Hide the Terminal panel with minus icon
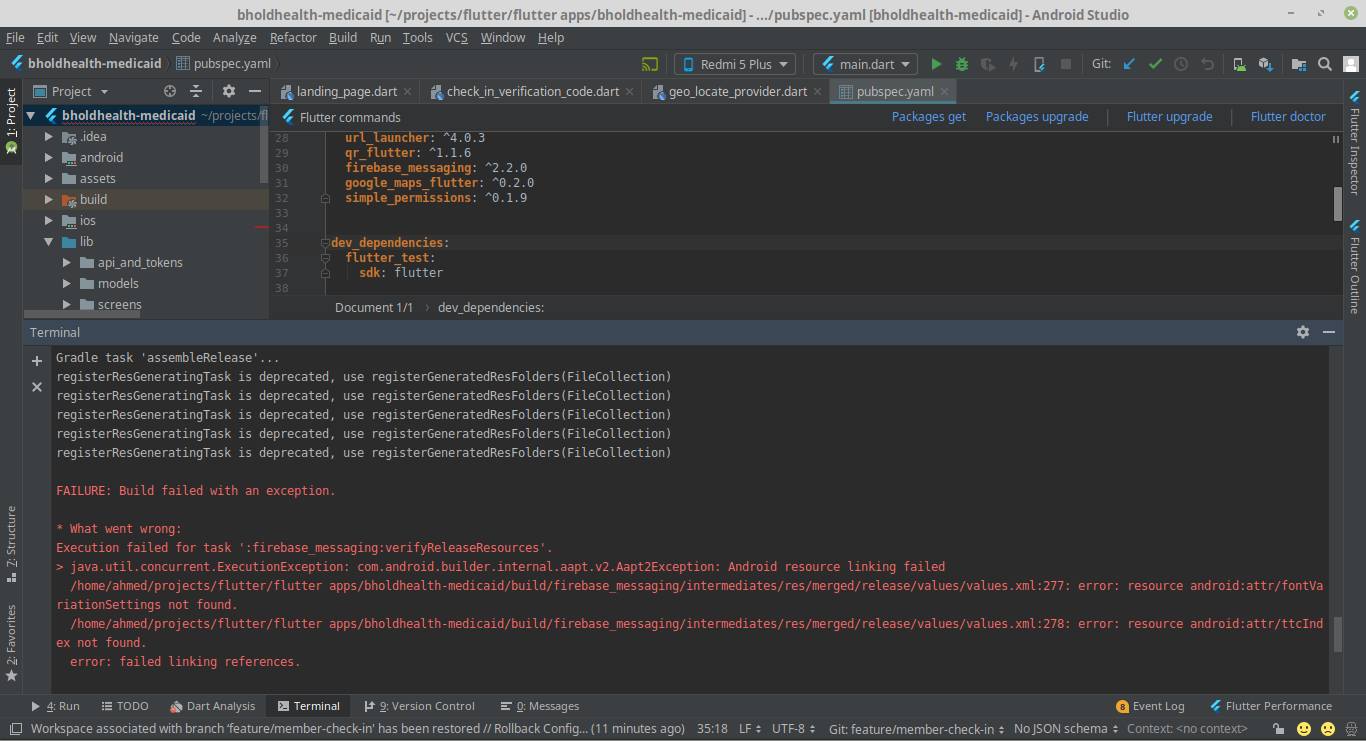Viewport: 1366px width, 741px height. coord(1329,332)
